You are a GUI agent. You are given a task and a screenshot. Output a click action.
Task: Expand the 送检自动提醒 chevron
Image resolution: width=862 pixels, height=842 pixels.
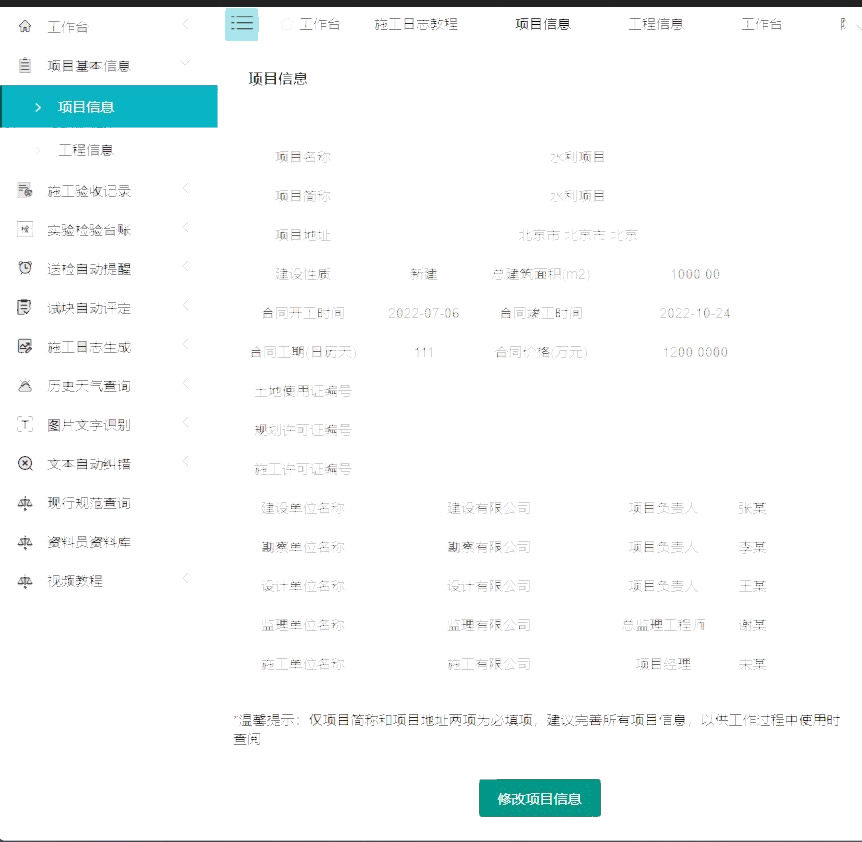pyautogui.click(x=185, y=266)
